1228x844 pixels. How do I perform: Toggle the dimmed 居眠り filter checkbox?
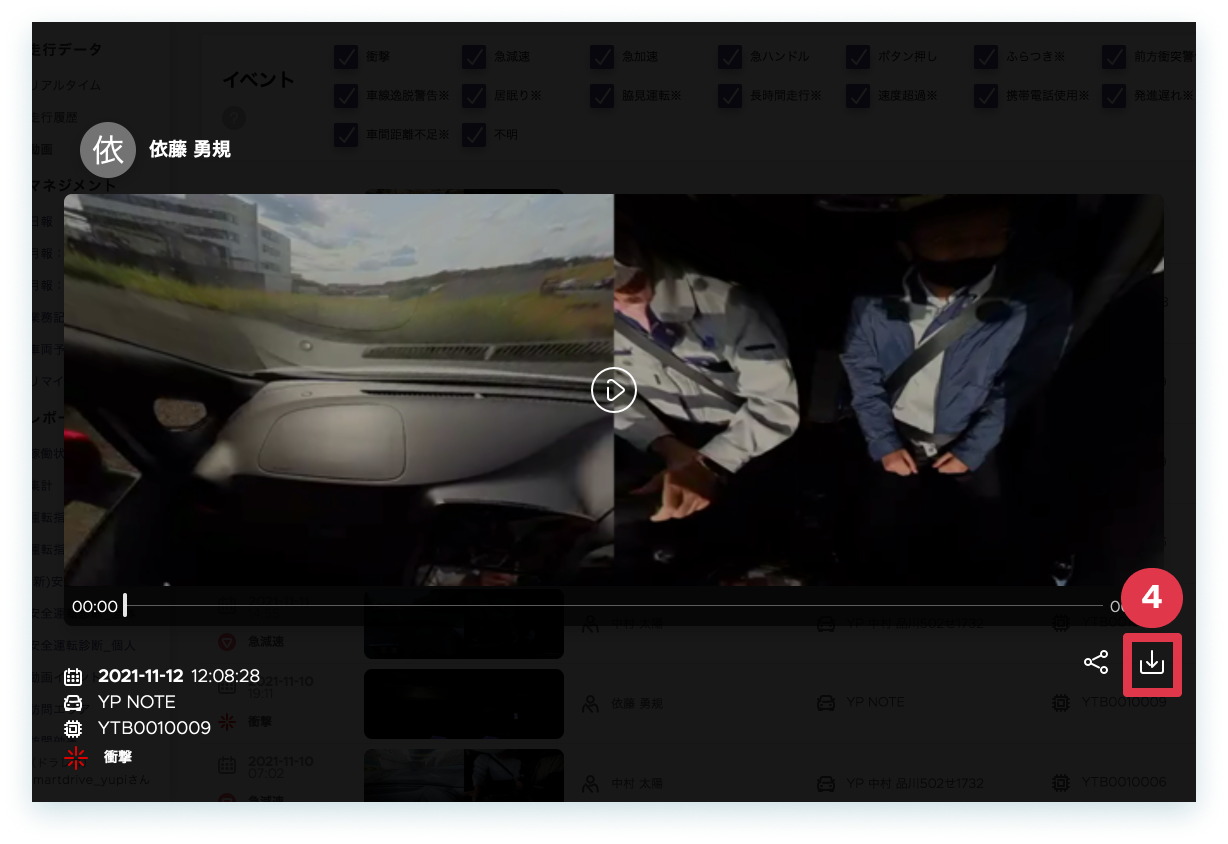[474, 96]
